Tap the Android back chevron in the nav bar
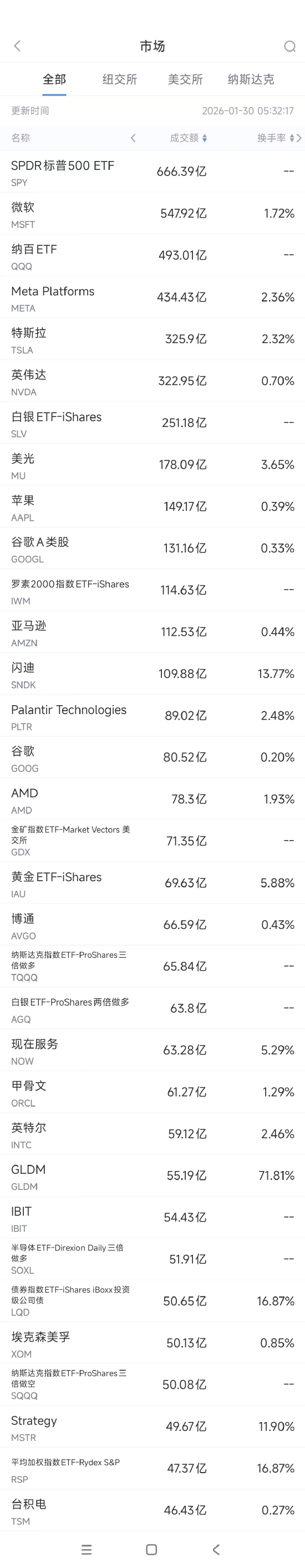Image resolution: width=305 pixels, height=1568 pixels. (216, 1549)
